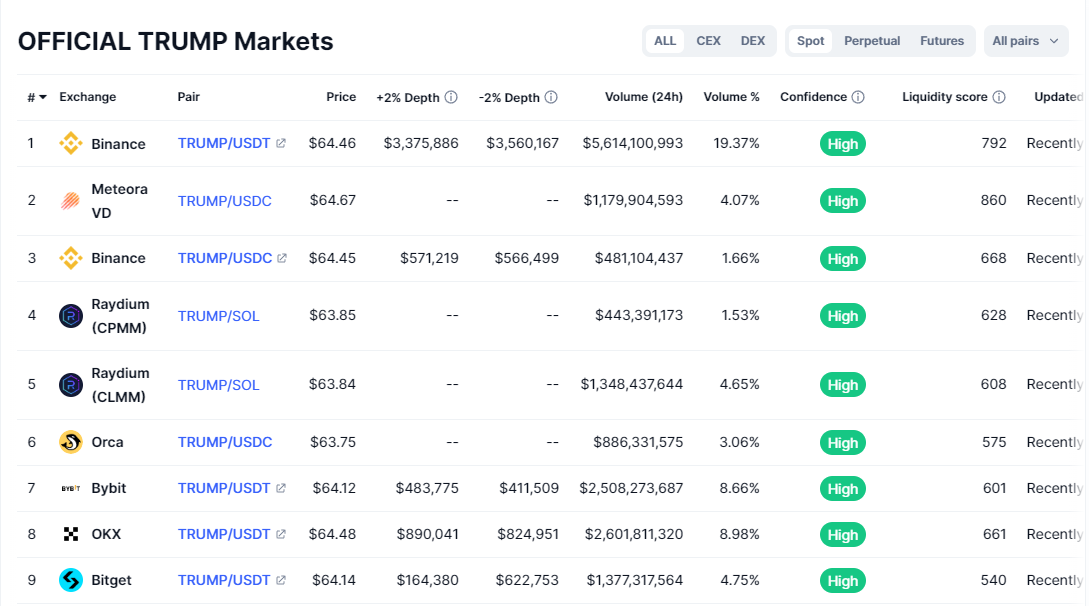Image resolution: width=1089 pixels, height=606 pixels.
Task: Sort by the Pair column header
Action: 188,96
